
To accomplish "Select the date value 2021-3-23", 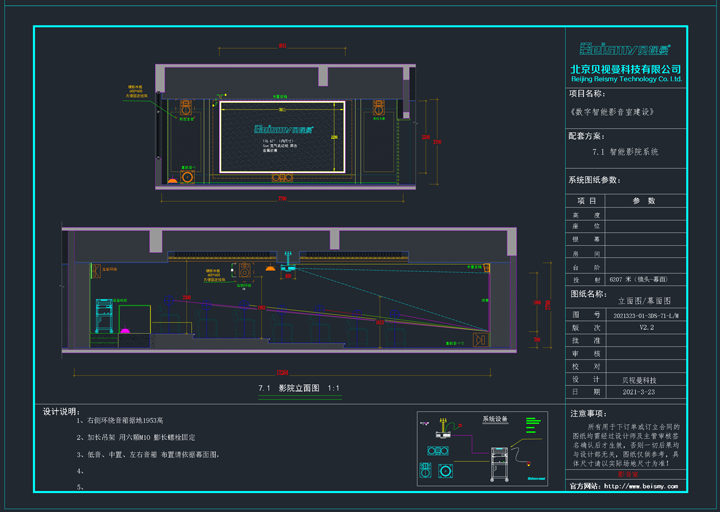I will click(x=639, y=392).
